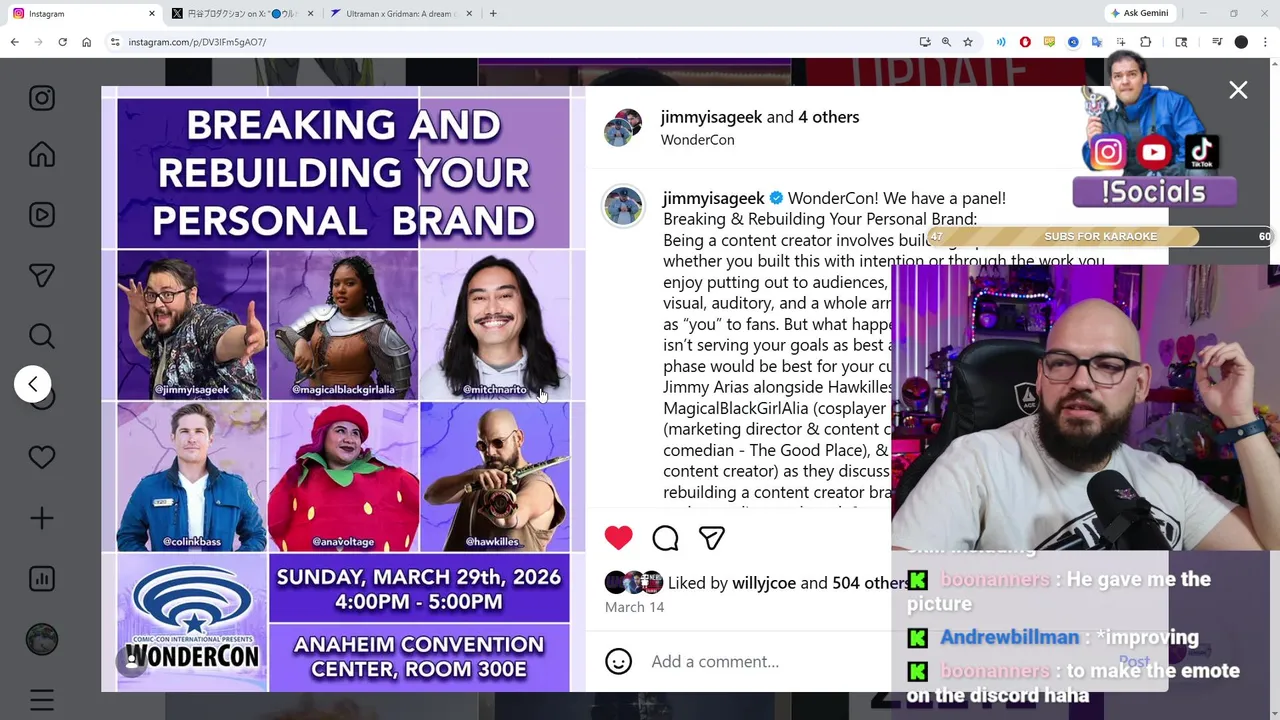Image resolution: width=1280 pixels, height=720 pixels.
Task: Open the '4 others' collaborators list
Action: 828,117
